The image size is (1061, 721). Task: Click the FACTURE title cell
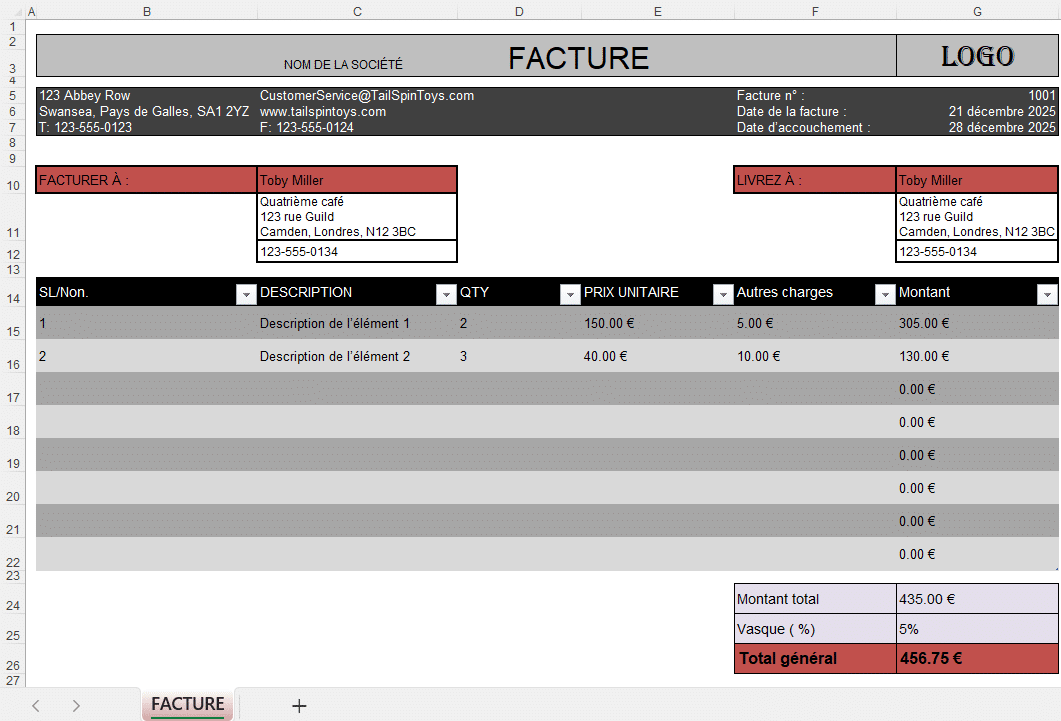click(578, 58)
